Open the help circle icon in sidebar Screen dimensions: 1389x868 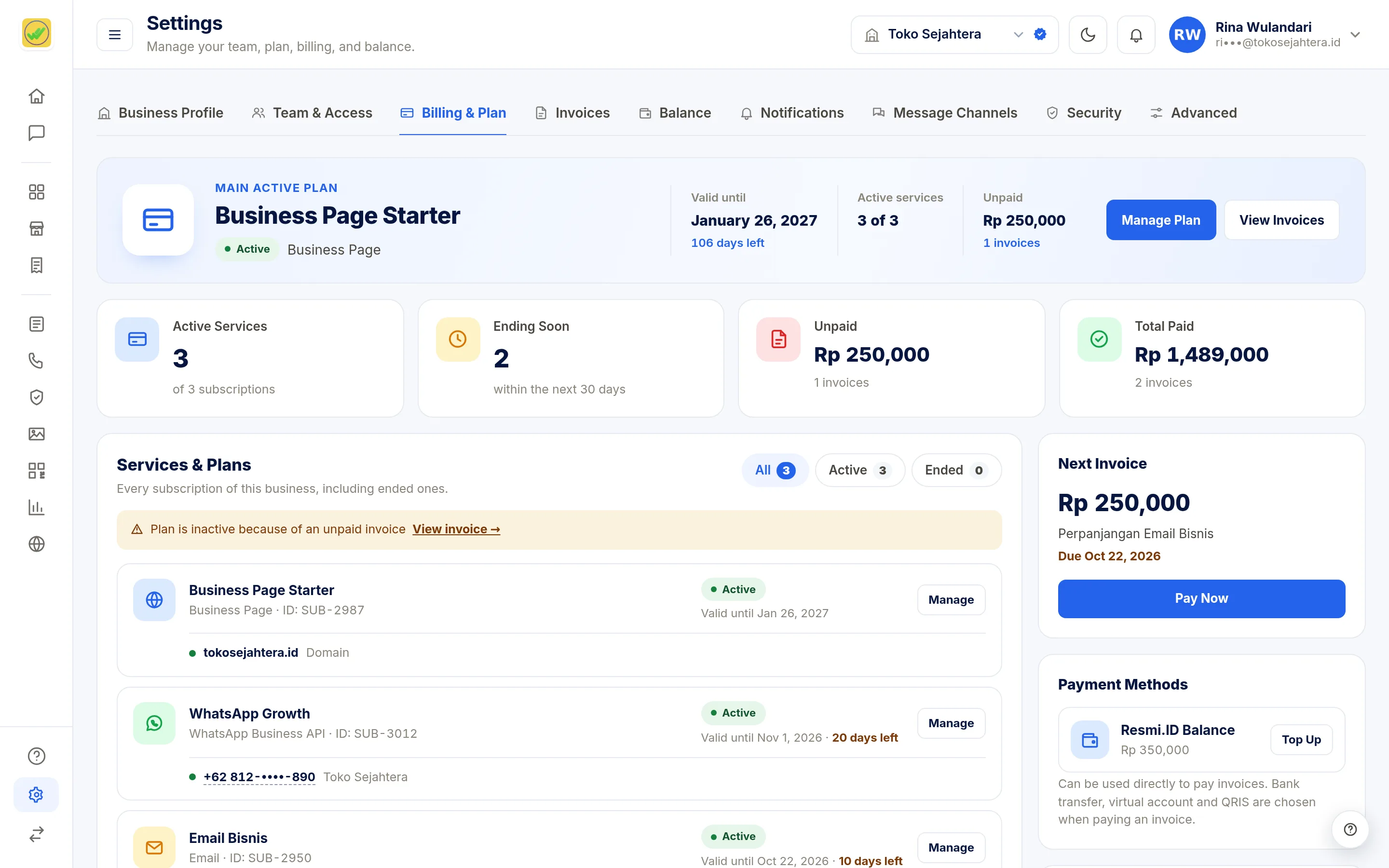point(36,757)
